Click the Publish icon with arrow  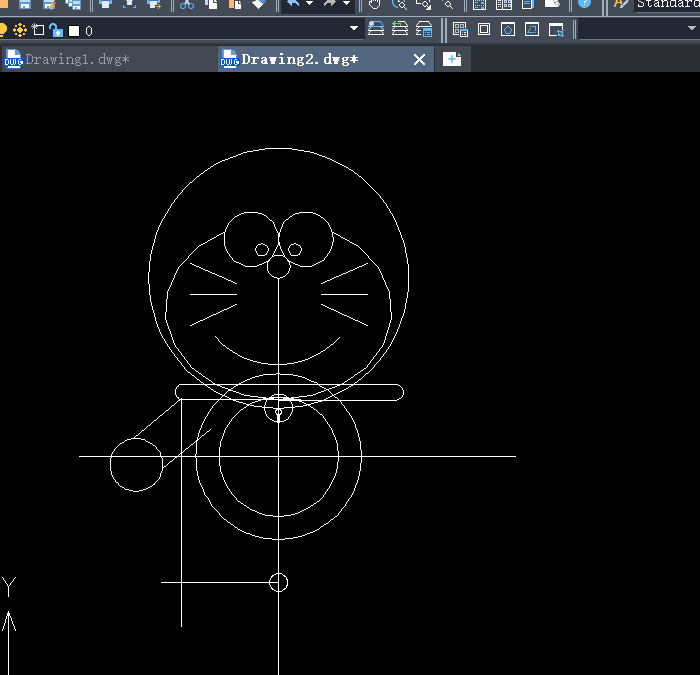(154, 4)
